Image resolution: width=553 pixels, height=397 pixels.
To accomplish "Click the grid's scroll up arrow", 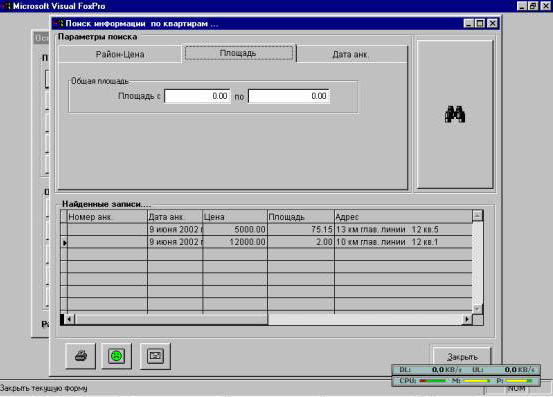I will coord(478,215).
